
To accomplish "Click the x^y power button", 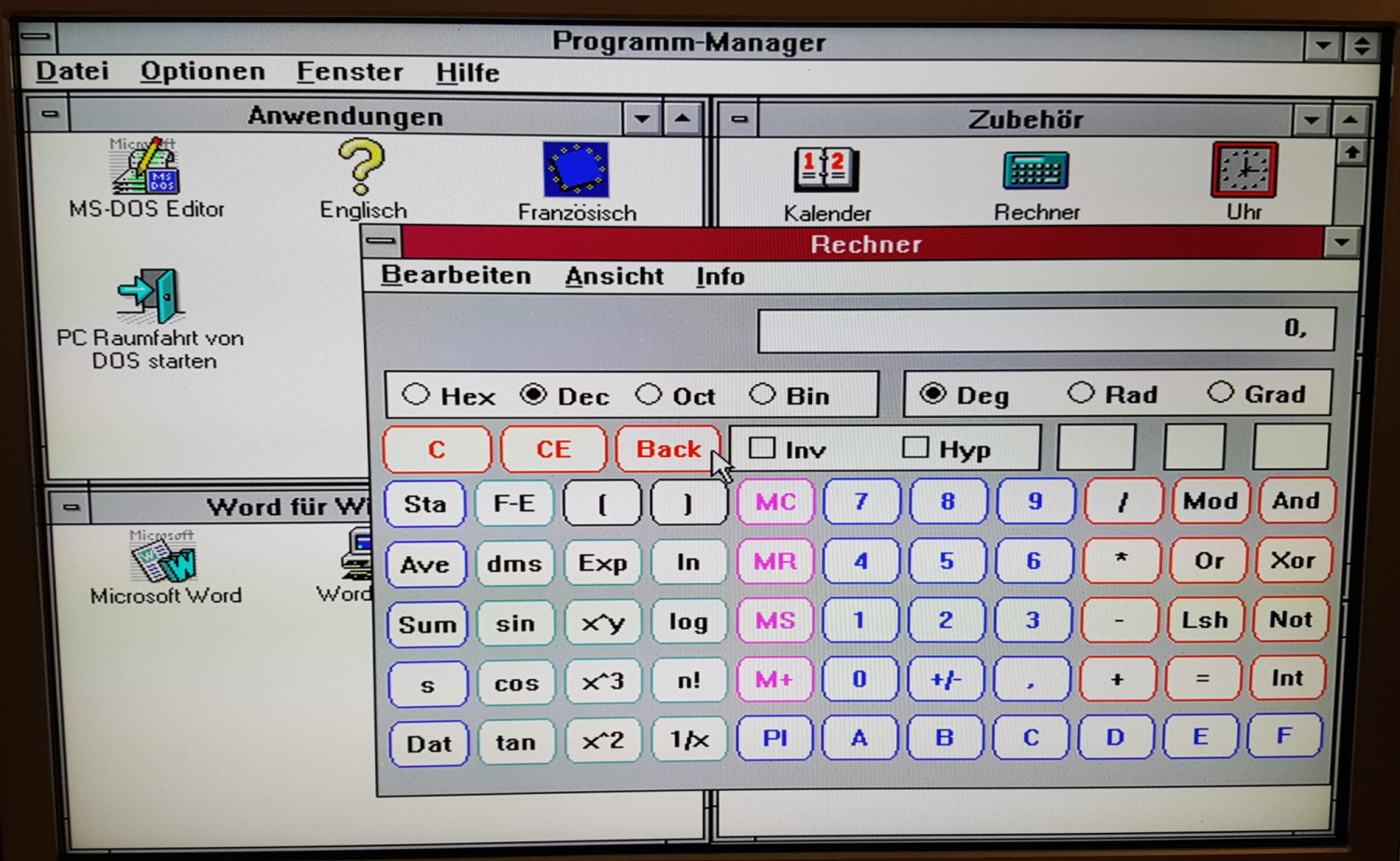I will click(602, 622).
